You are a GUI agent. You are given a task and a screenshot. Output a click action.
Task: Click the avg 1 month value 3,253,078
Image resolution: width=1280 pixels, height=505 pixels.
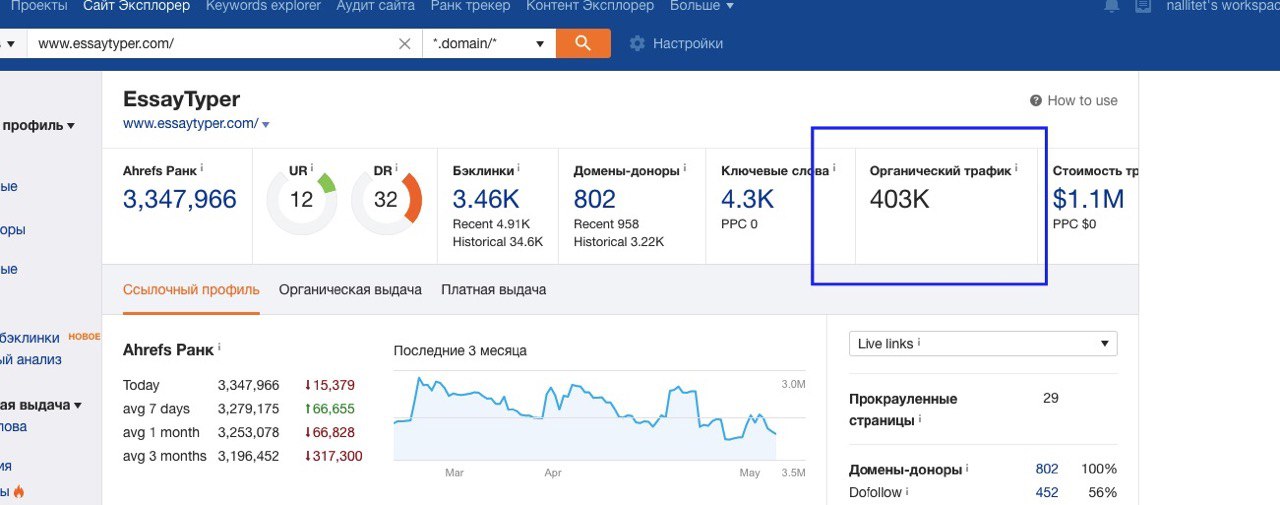pos(248,433)
